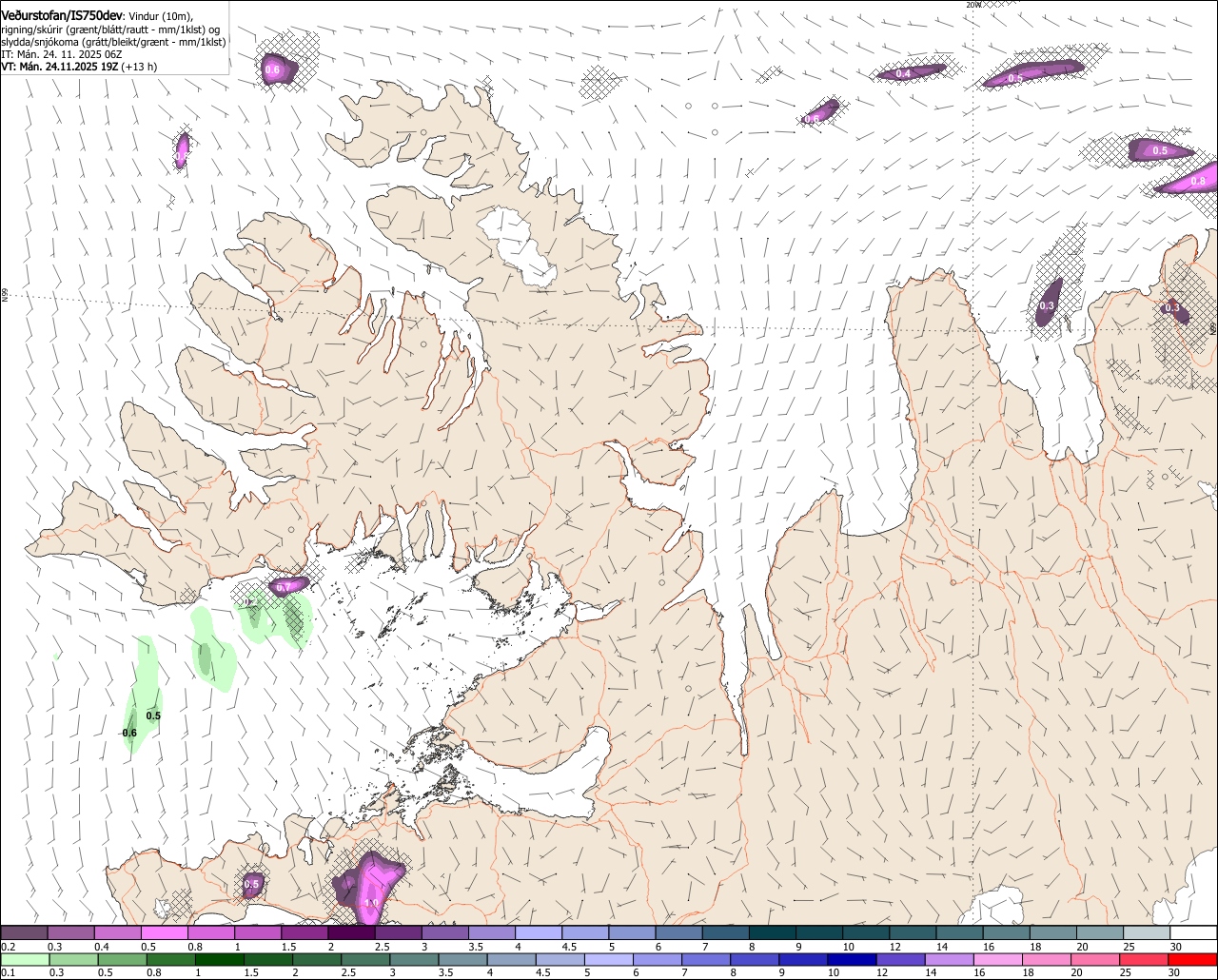Click the 0.6 label in the purple blob beside the header
1218x980 pixels.
(x=272, y=70)
